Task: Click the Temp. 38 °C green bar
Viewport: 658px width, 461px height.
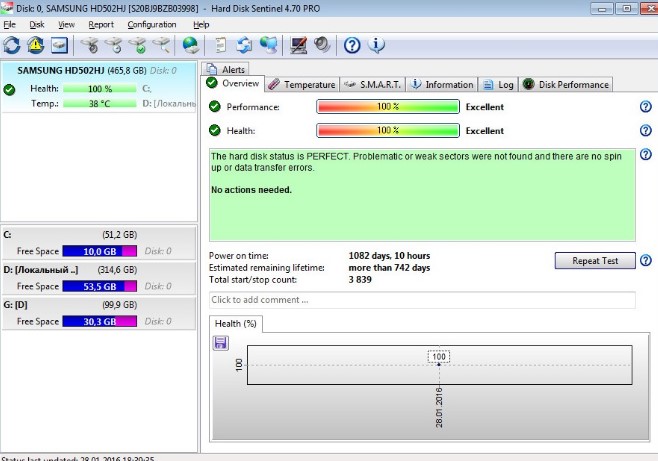Action: [x=99, y=104]
